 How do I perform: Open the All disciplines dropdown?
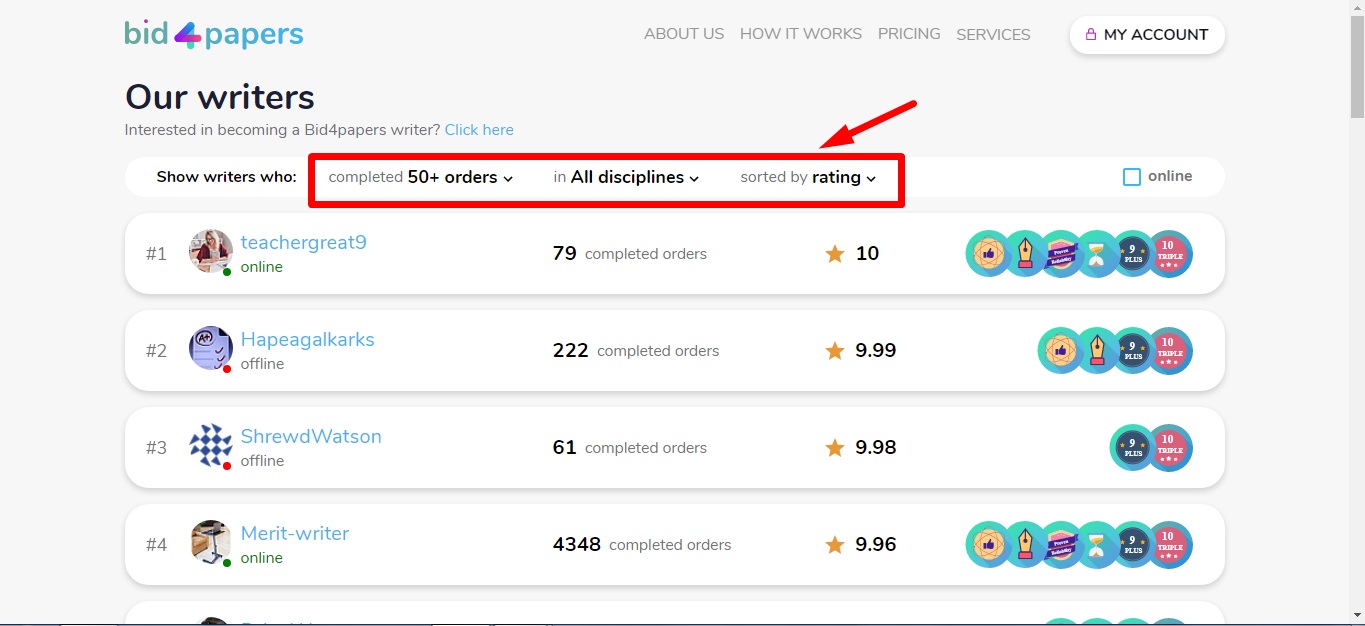(x=627, y=177)
